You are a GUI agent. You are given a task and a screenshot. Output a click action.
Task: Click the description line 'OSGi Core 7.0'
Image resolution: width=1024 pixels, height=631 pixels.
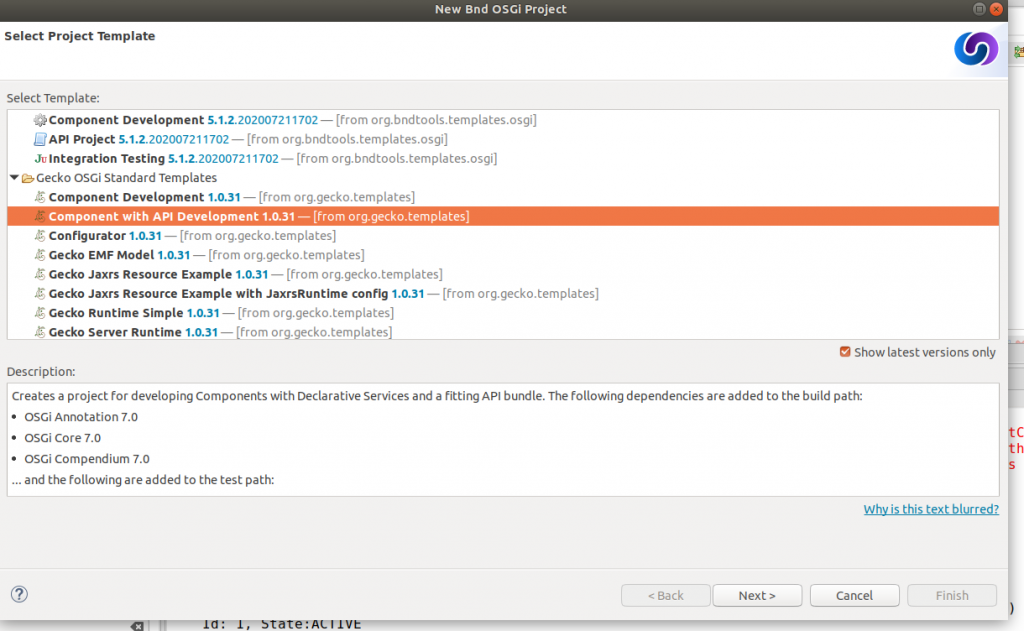click(63, 438)
